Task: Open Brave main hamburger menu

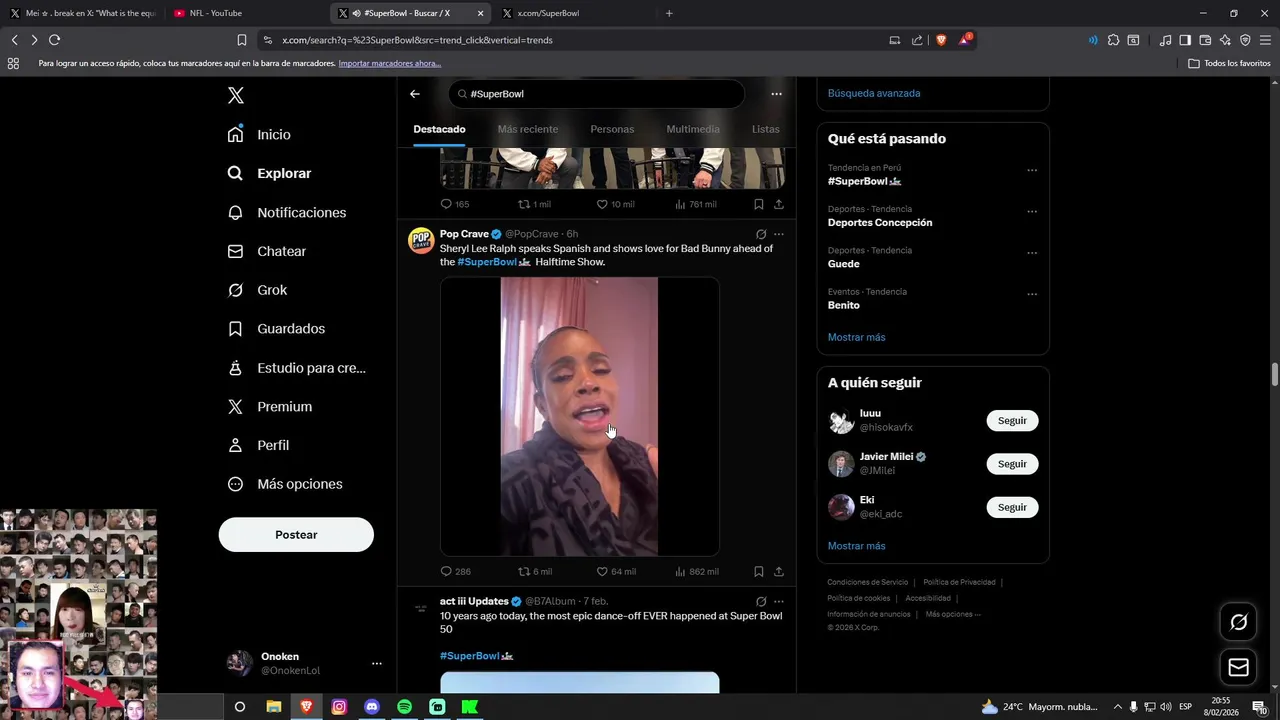Action: [1265, 40]
